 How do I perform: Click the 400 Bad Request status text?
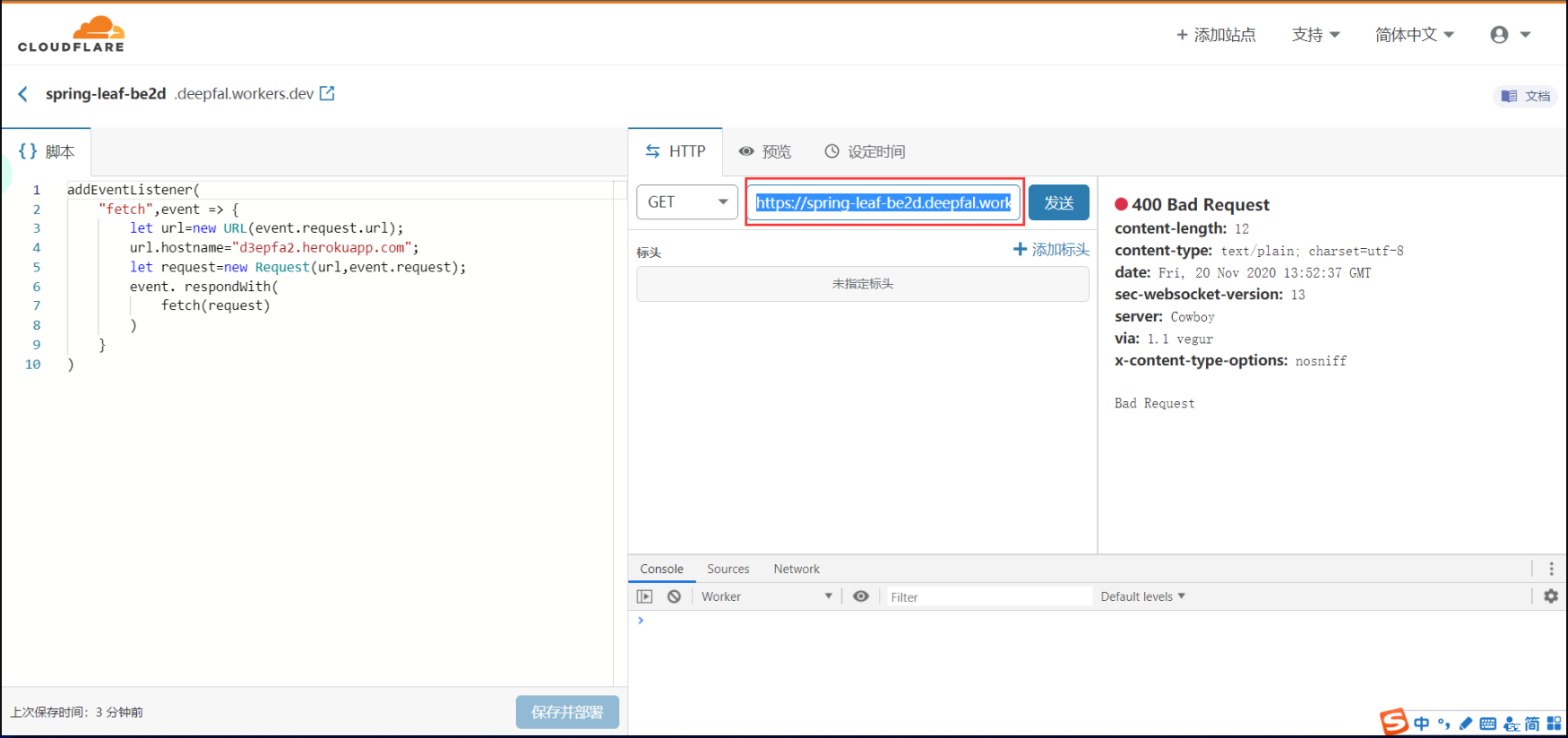(1201, 204)
